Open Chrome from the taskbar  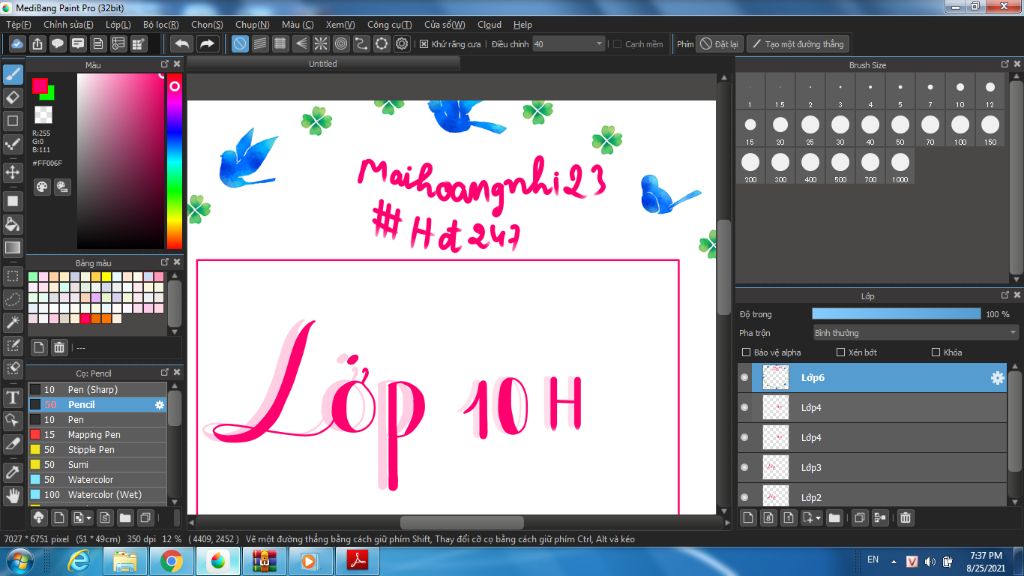171,562
